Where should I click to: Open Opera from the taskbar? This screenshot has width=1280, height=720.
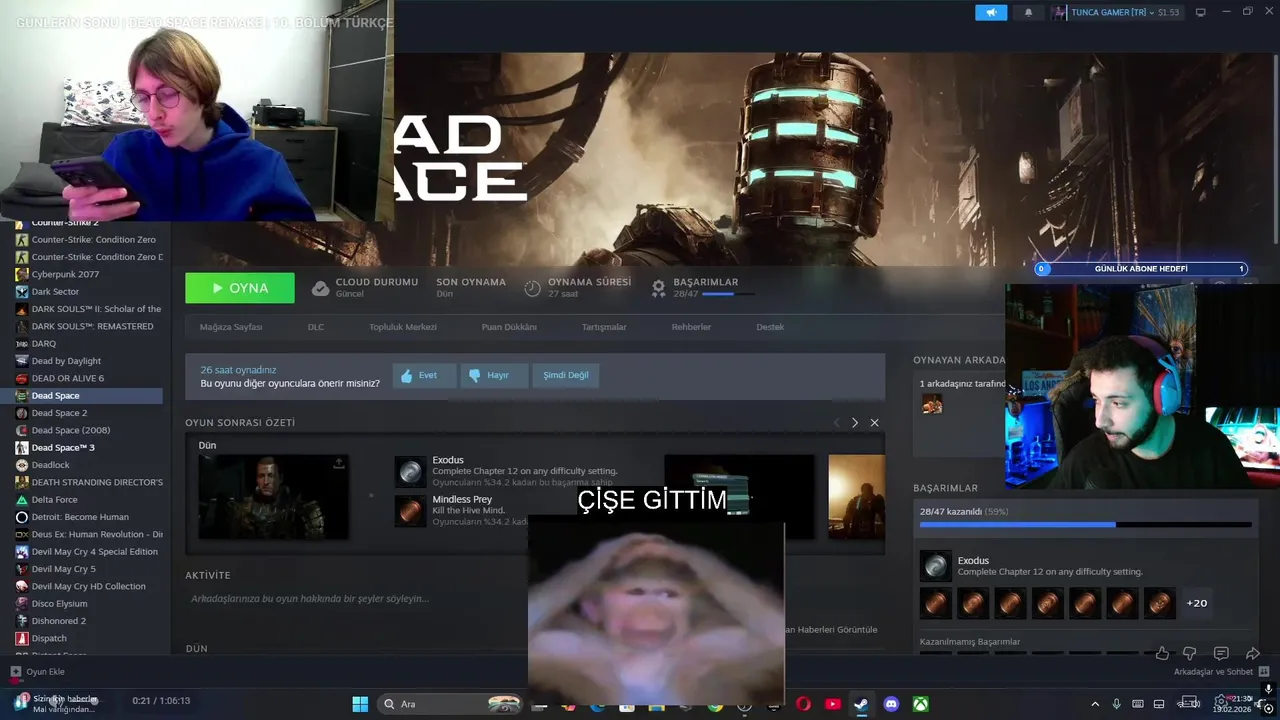[804, 704]
